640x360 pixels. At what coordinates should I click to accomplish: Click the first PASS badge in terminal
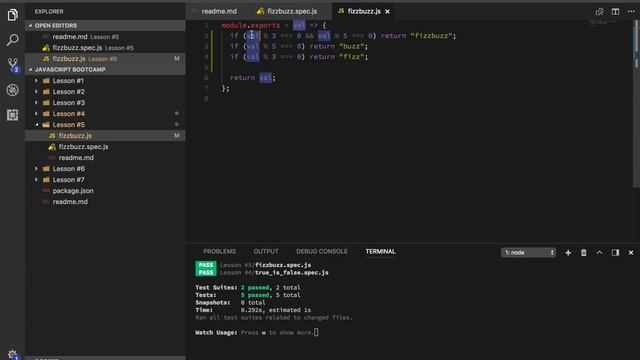[x=206, y=265]
